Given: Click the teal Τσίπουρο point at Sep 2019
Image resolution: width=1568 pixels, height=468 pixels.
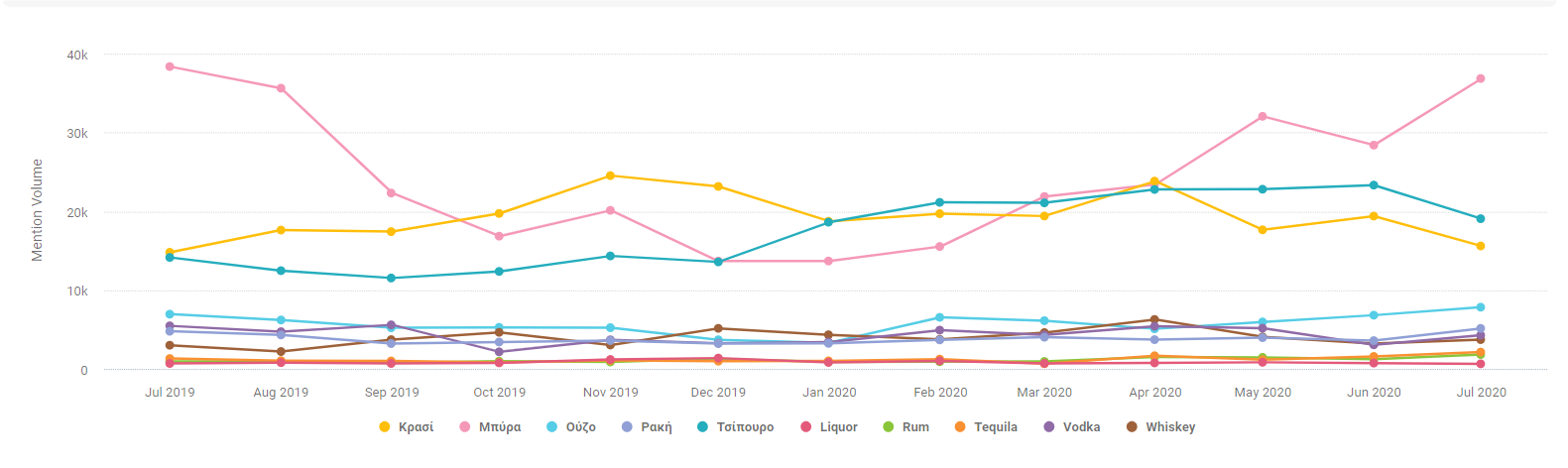Looking at the screenshot, I should click(x=391, y=279).
